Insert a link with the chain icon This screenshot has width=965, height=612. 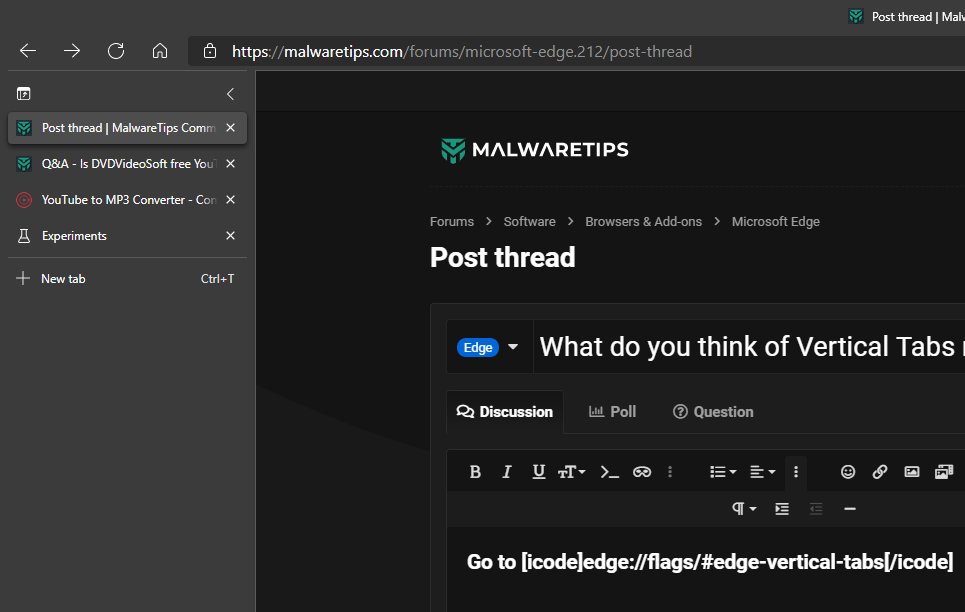tap(880, 472)
